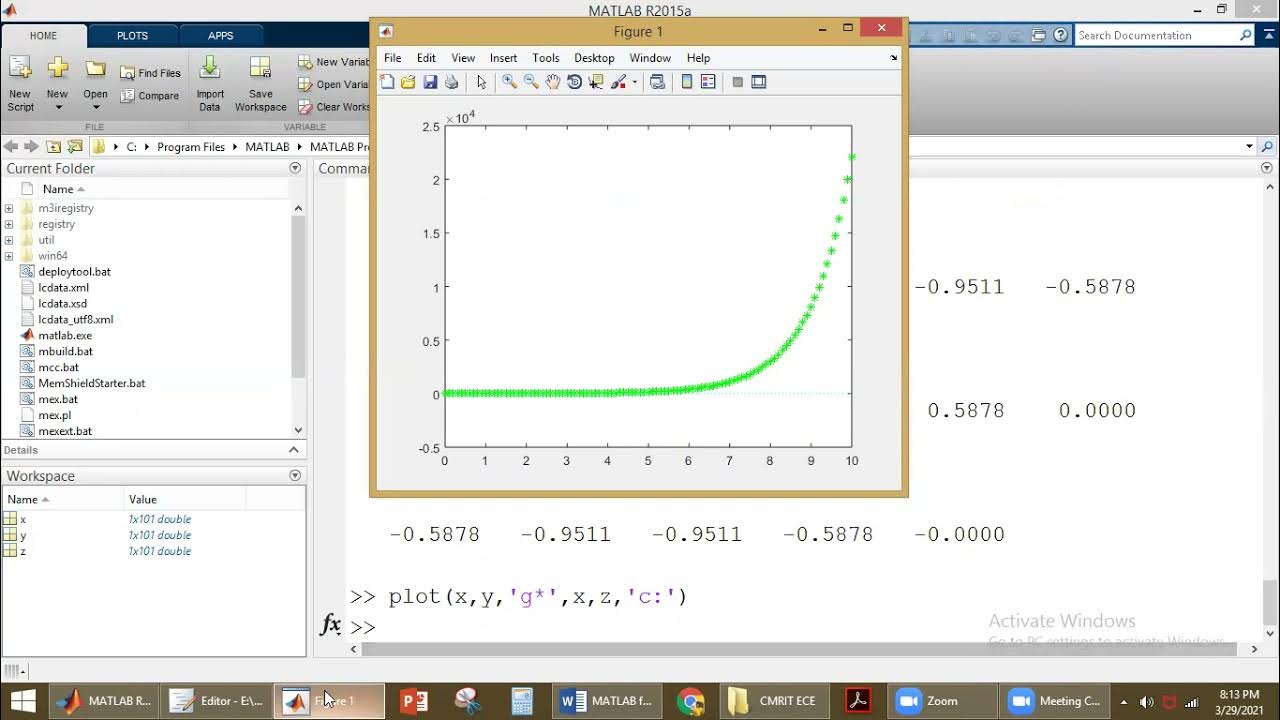Select the HOME ribbon tab

point(43,35)
